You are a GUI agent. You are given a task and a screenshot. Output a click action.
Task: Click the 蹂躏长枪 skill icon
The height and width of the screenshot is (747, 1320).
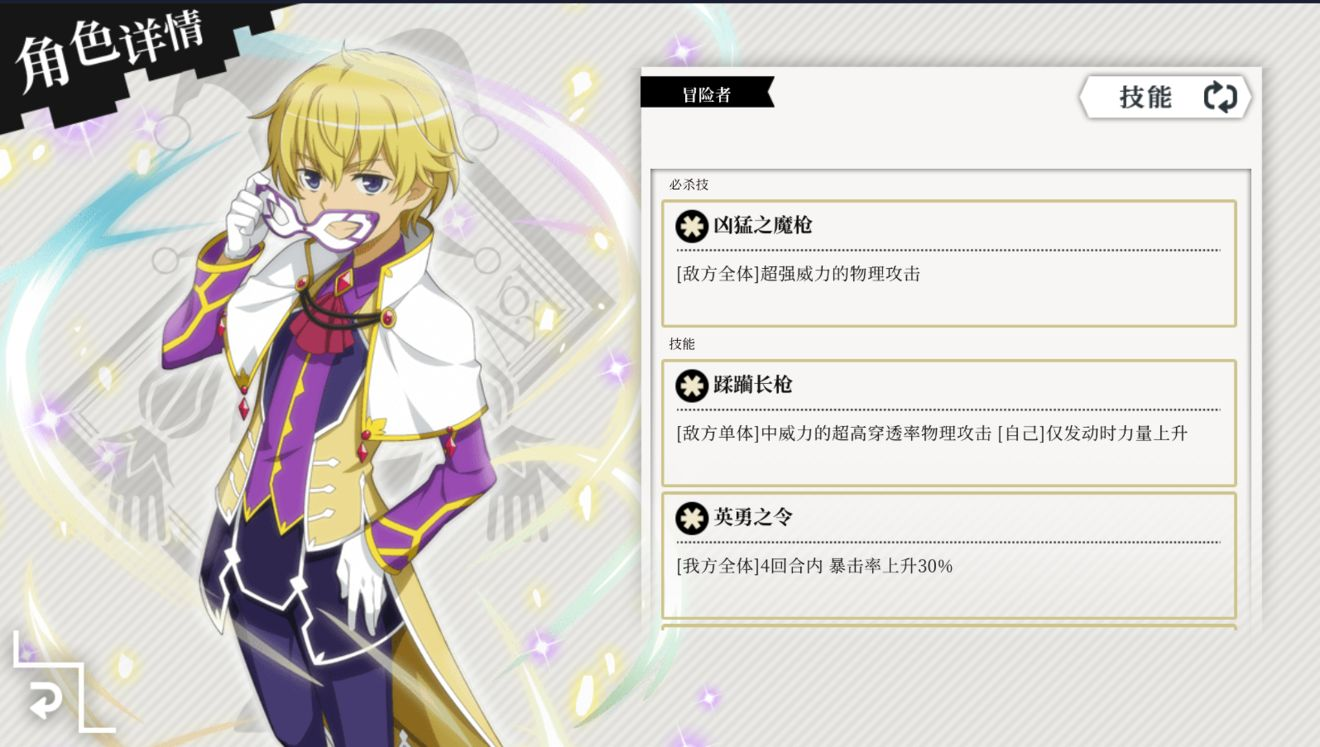tap(692, 385)
